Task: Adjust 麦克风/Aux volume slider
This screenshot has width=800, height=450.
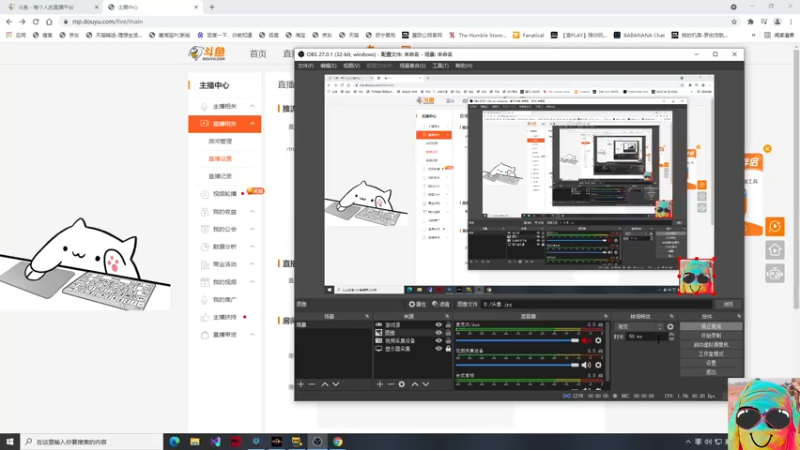Action: (x=517, y=340)
